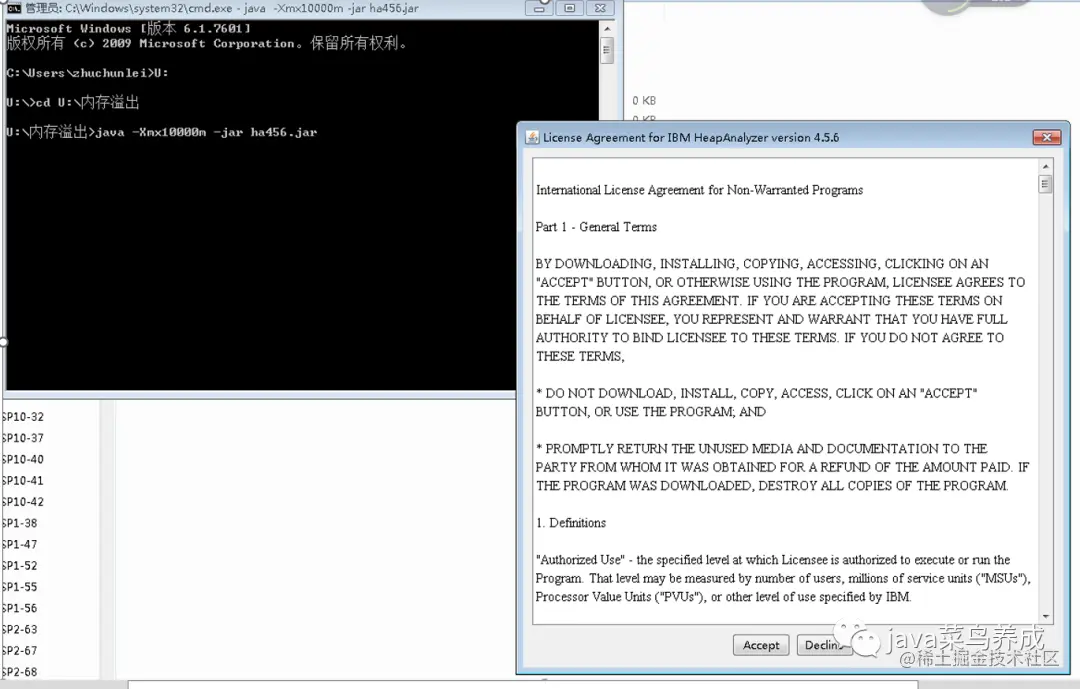Select SP1-47 in the background list
Image resolution: width=1080 pixels, height=689 pixels.
(20, 544)
